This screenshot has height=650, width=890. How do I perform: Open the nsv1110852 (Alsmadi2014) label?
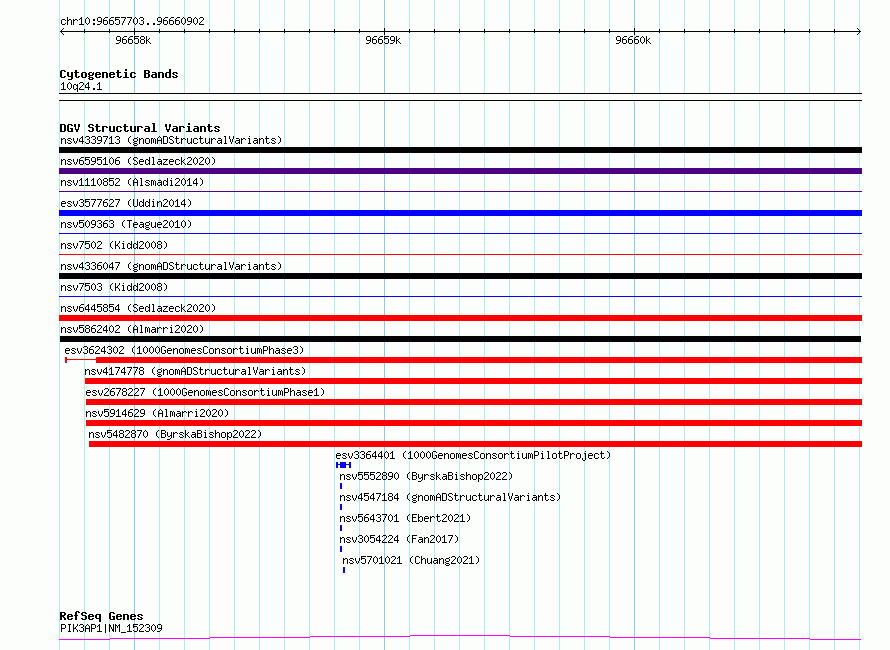(132, 182)
